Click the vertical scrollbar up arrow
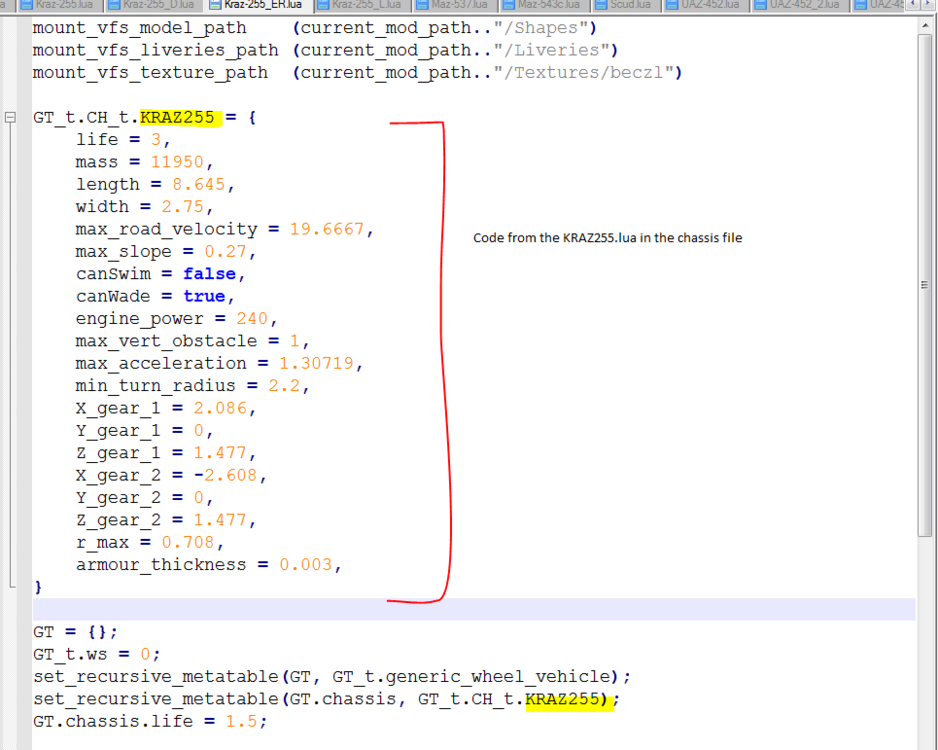Image resolution: width=938 pixels, height=750 pixels. [925, 26]
